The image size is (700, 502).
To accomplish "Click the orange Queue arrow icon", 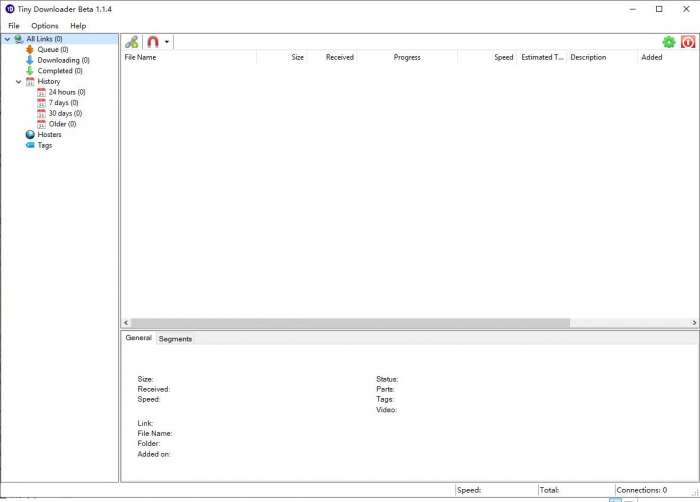I will [x=30, y=50].
